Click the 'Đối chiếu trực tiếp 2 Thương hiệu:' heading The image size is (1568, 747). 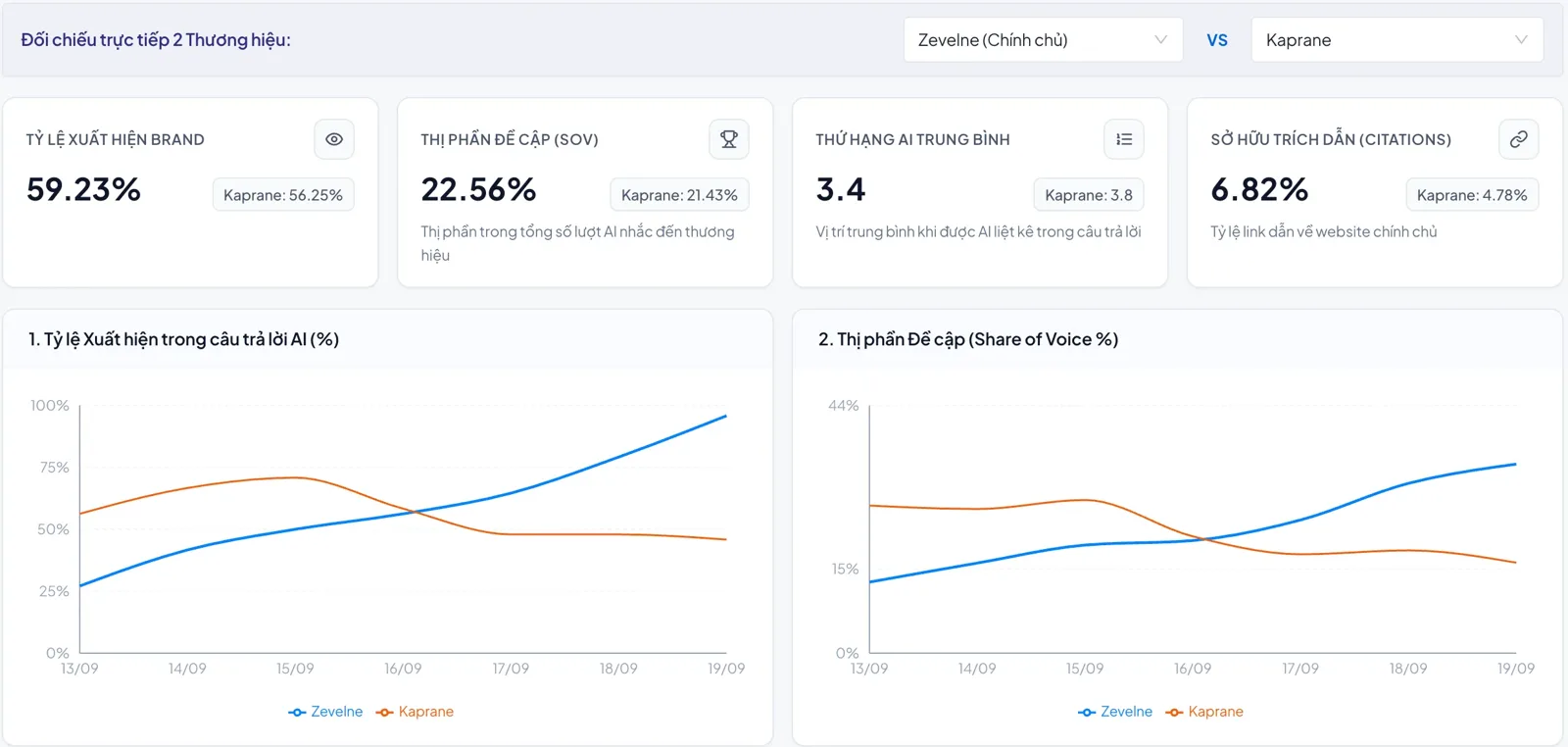pos(156,40)
